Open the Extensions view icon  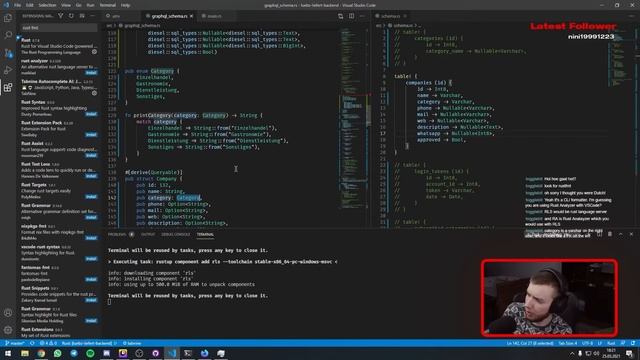tap(8, 87)
